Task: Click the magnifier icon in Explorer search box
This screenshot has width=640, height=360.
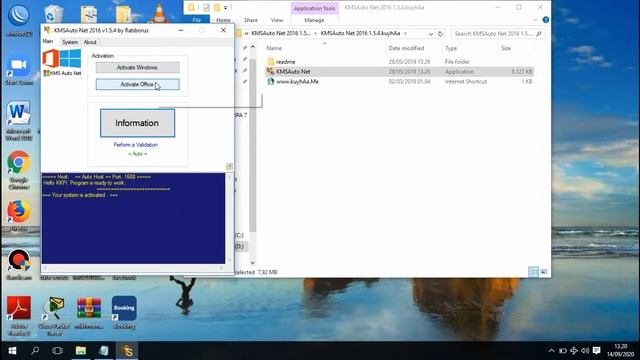Action: coord(538,33)
